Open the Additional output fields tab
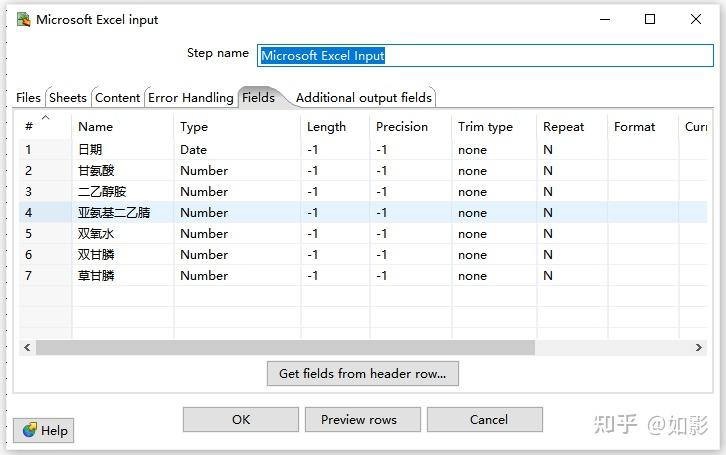This screenshot has width=726, height=455. tap(363, 98)
